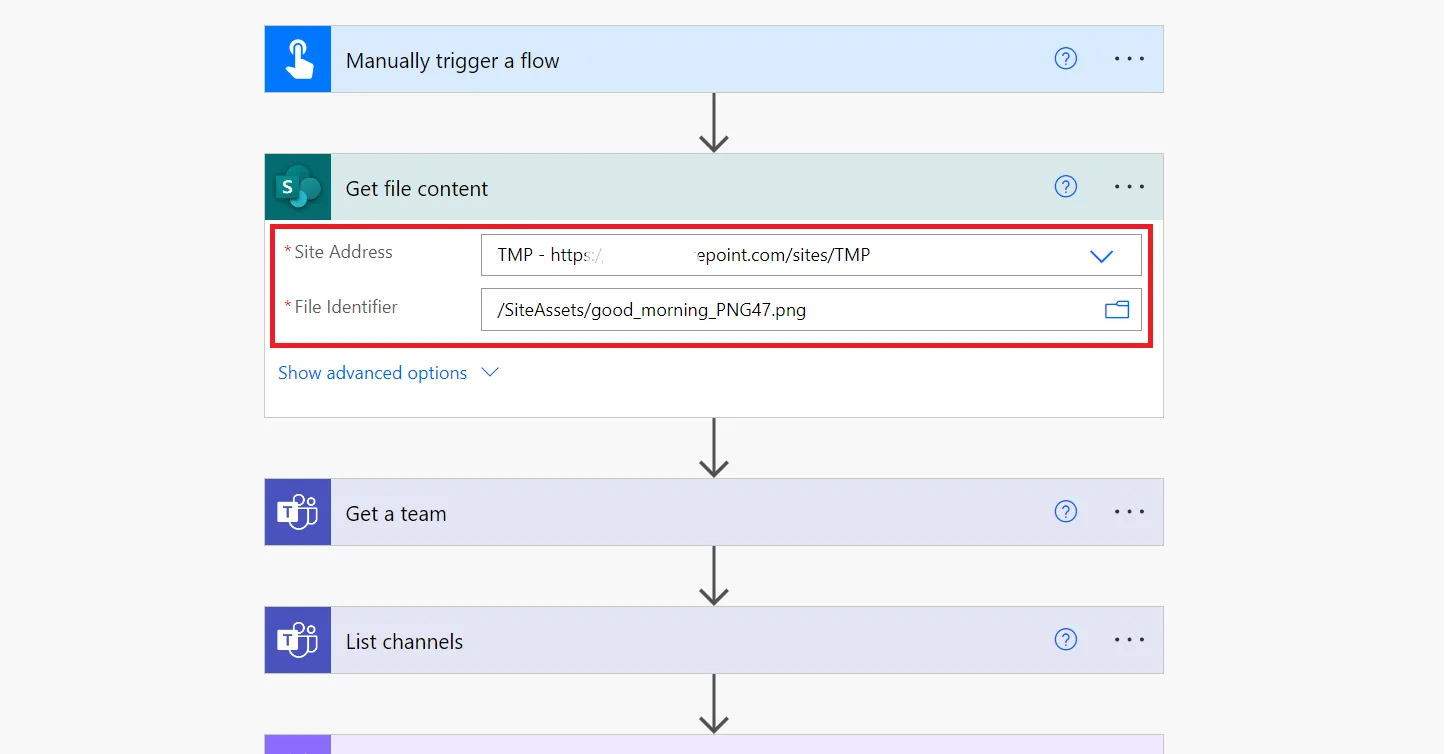Open the ellipsis menu for Get file content
This screenshot has width=1446, height=754.
pos(1129,187)
